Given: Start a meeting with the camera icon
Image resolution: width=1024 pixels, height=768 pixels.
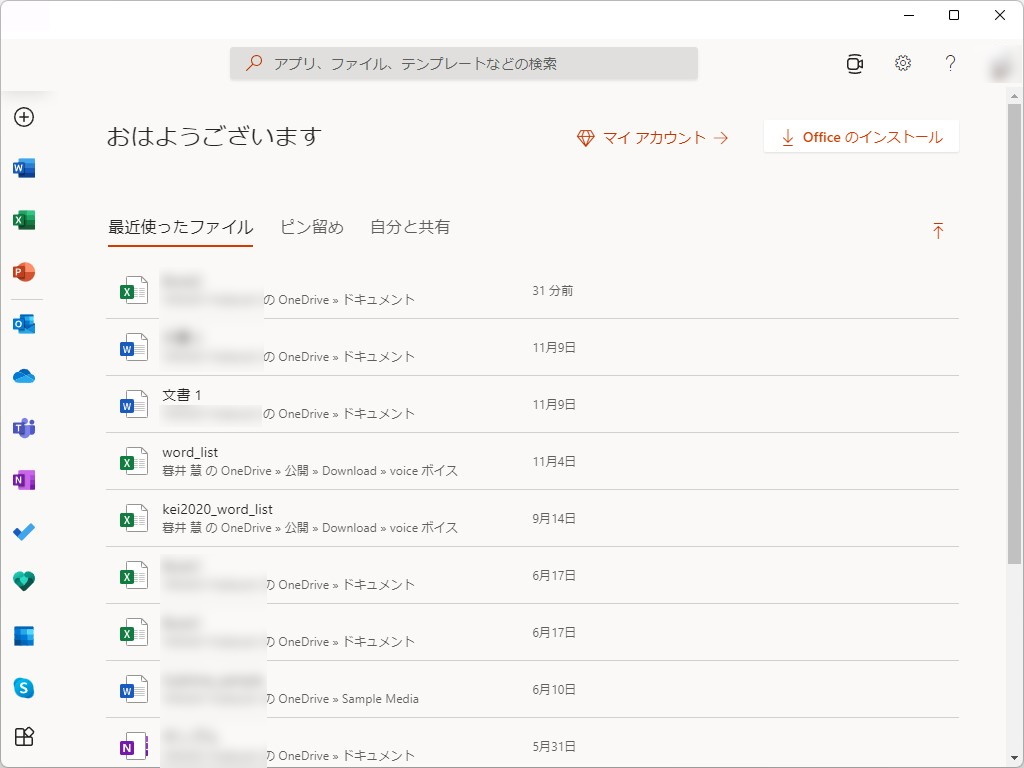Looking at the screenshot, I should (854, 63).
